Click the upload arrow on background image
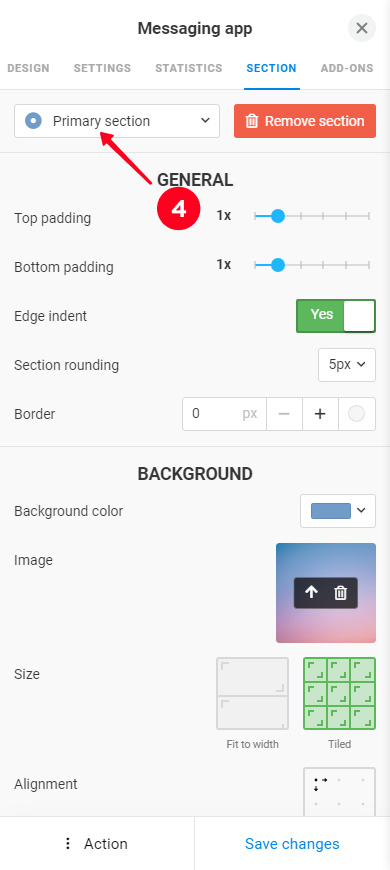The image size is (390, 870). (x=311, y=593)
